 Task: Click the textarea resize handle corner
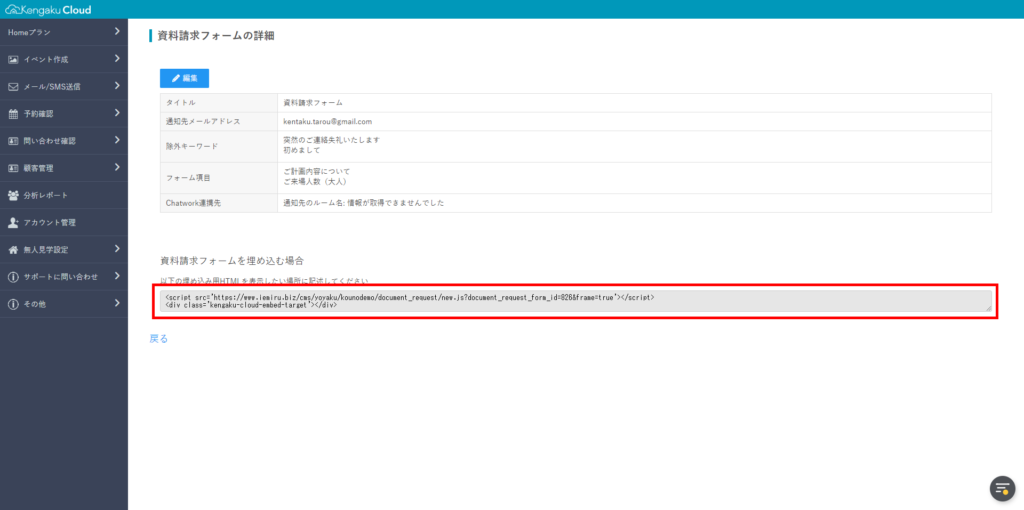(987, 308)
